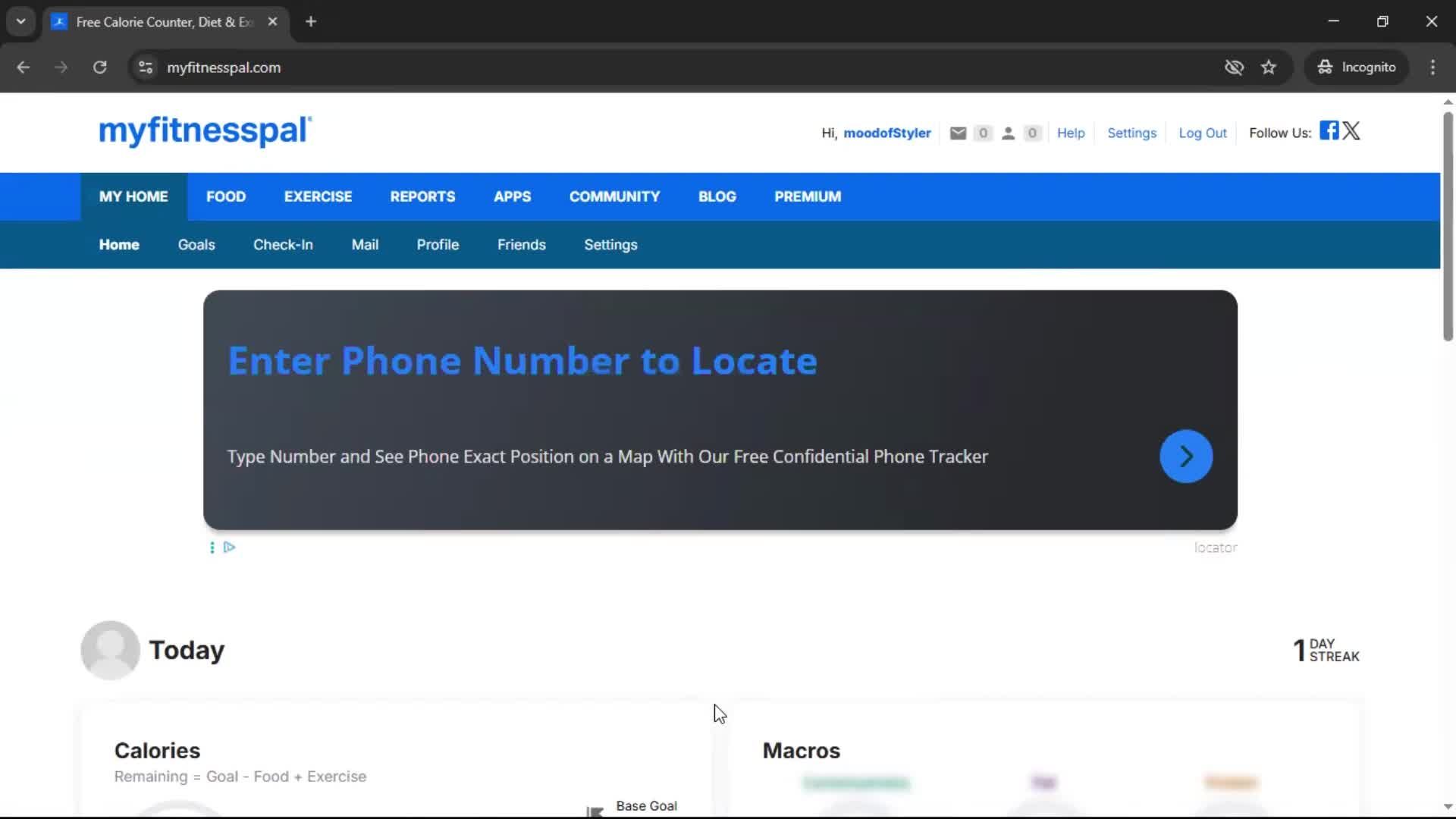Open the Help link in header
Screen dimensions: 1456x819
[x=1071, y=133]
